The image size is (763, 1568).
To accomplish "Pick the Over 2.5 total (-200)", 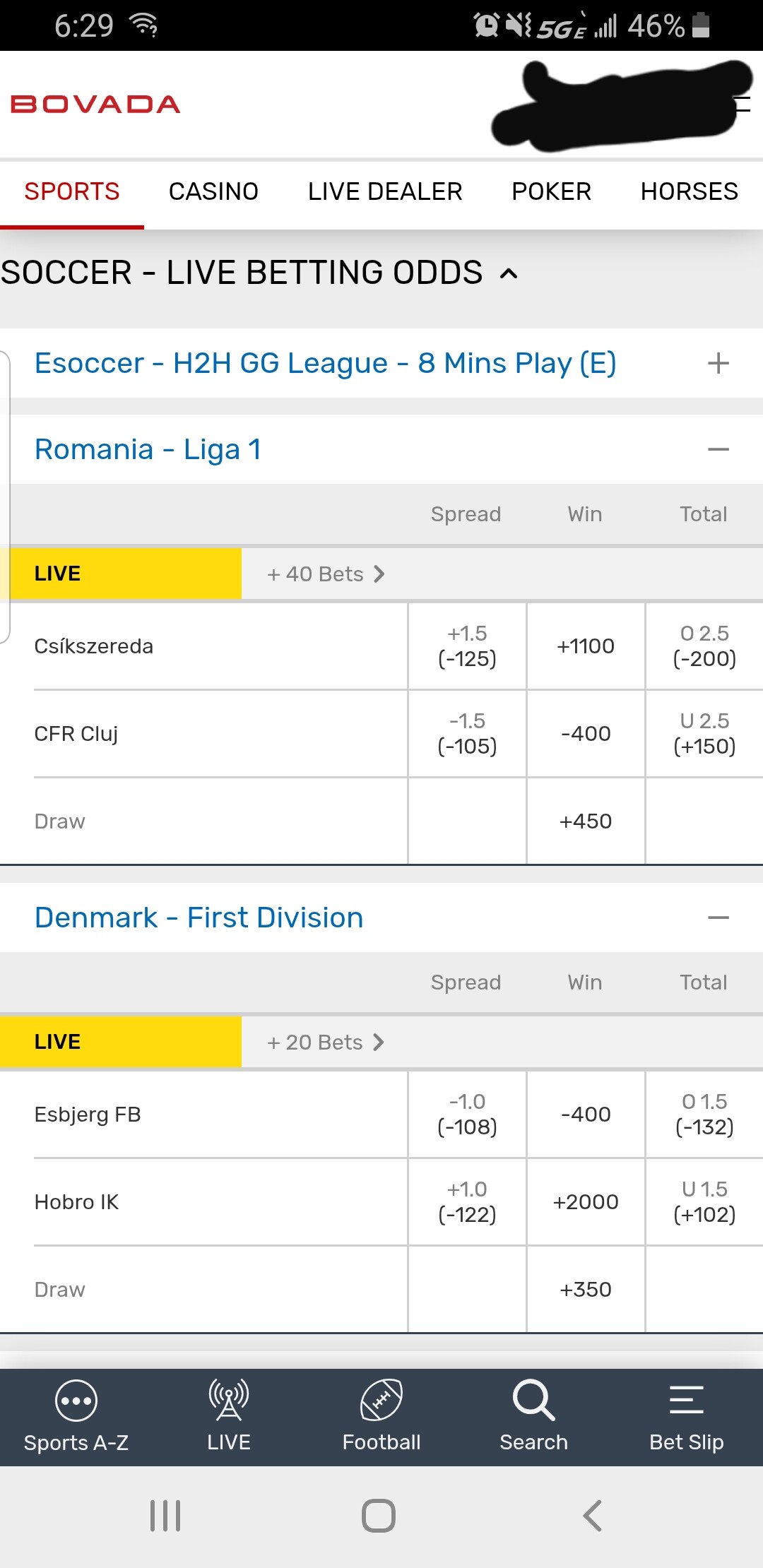I will [704, 646].
